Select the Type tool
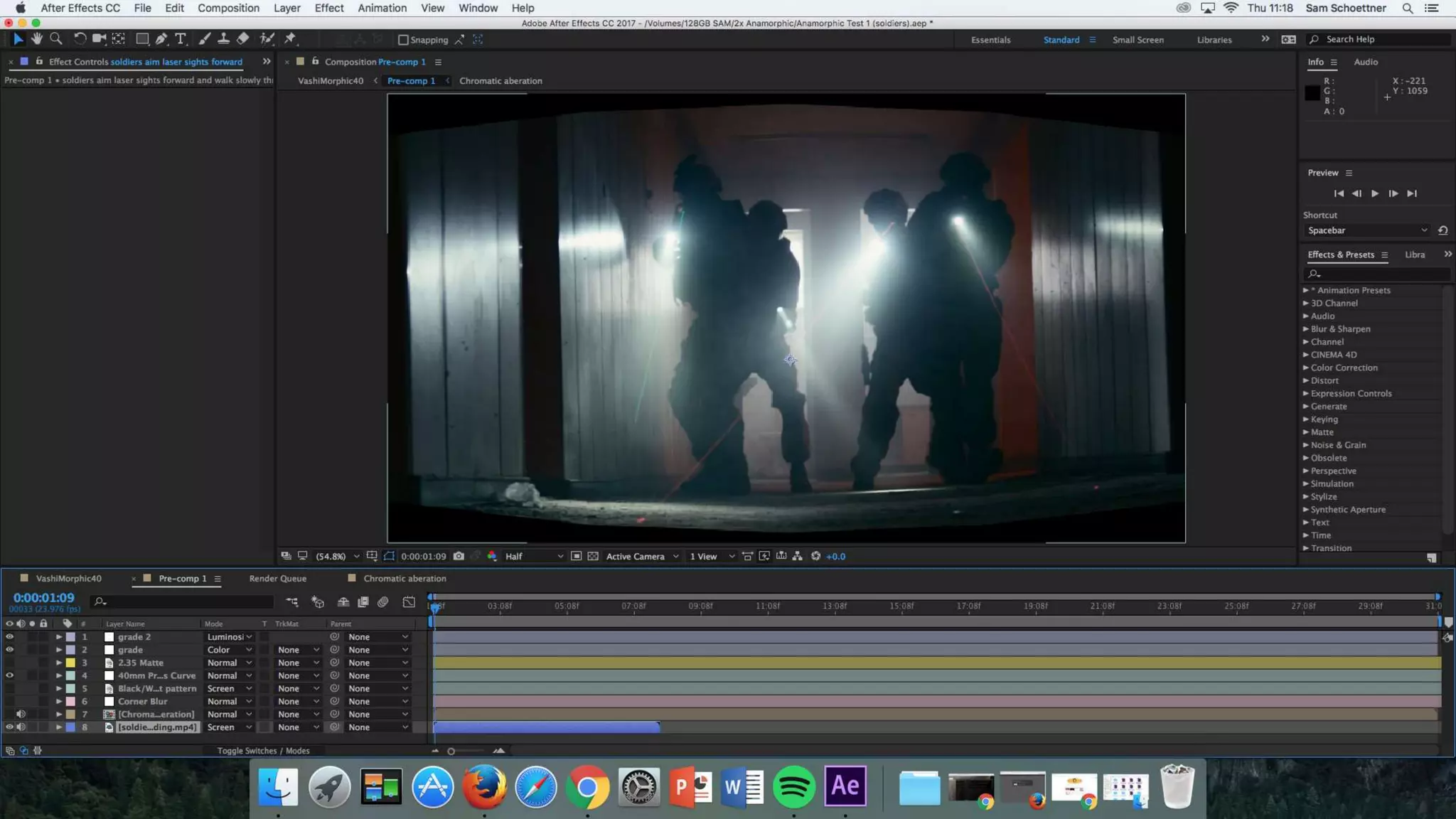 click(x=181, y=39)
